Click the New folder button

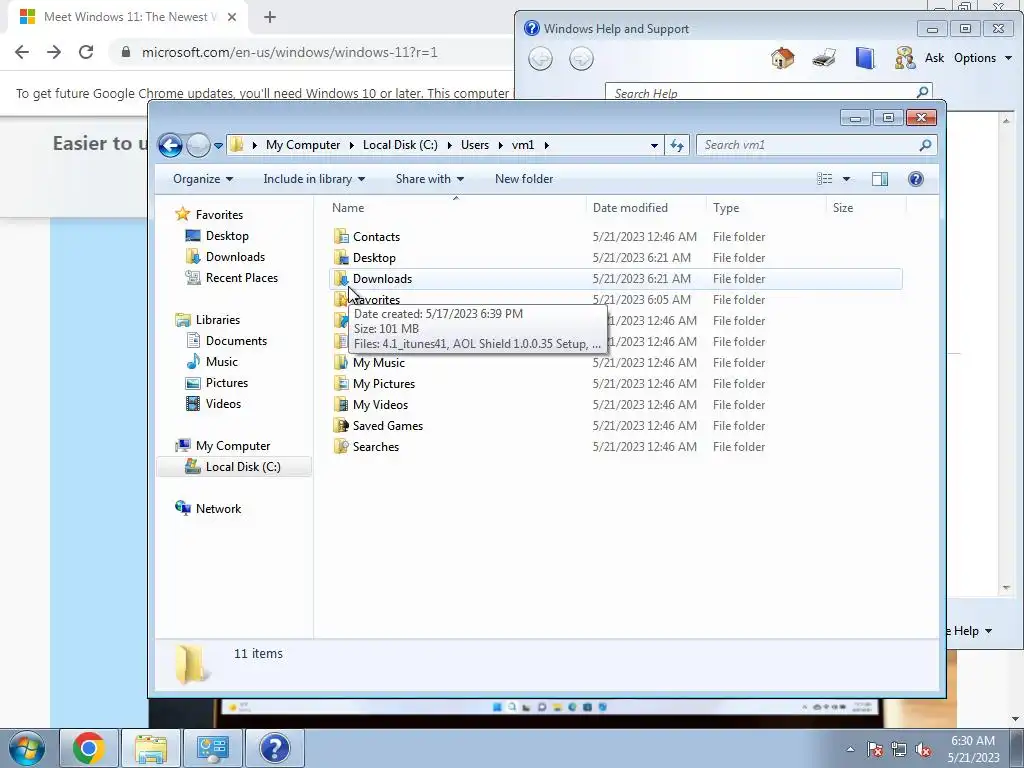(x=524, y=179)
